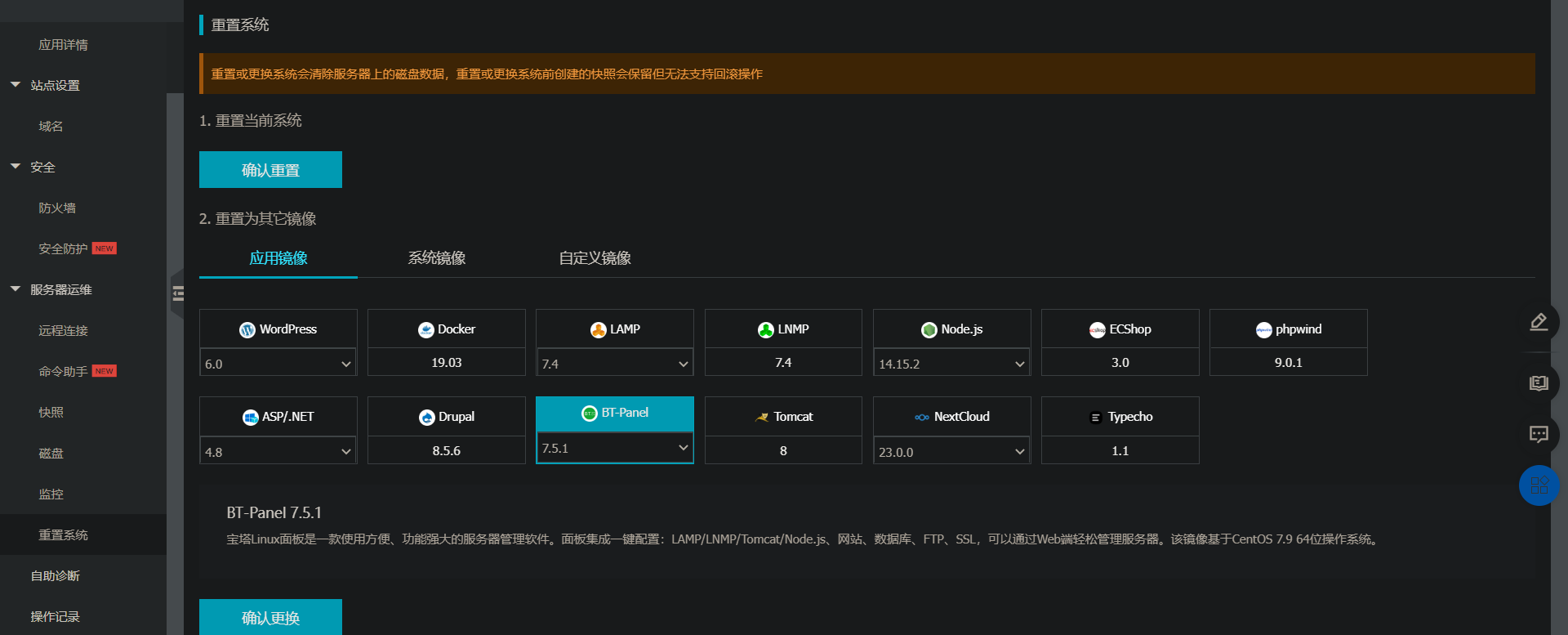Screen dimensions: 1568x635
Task: Click the Node.js logo icon
Action: [929, 329]
